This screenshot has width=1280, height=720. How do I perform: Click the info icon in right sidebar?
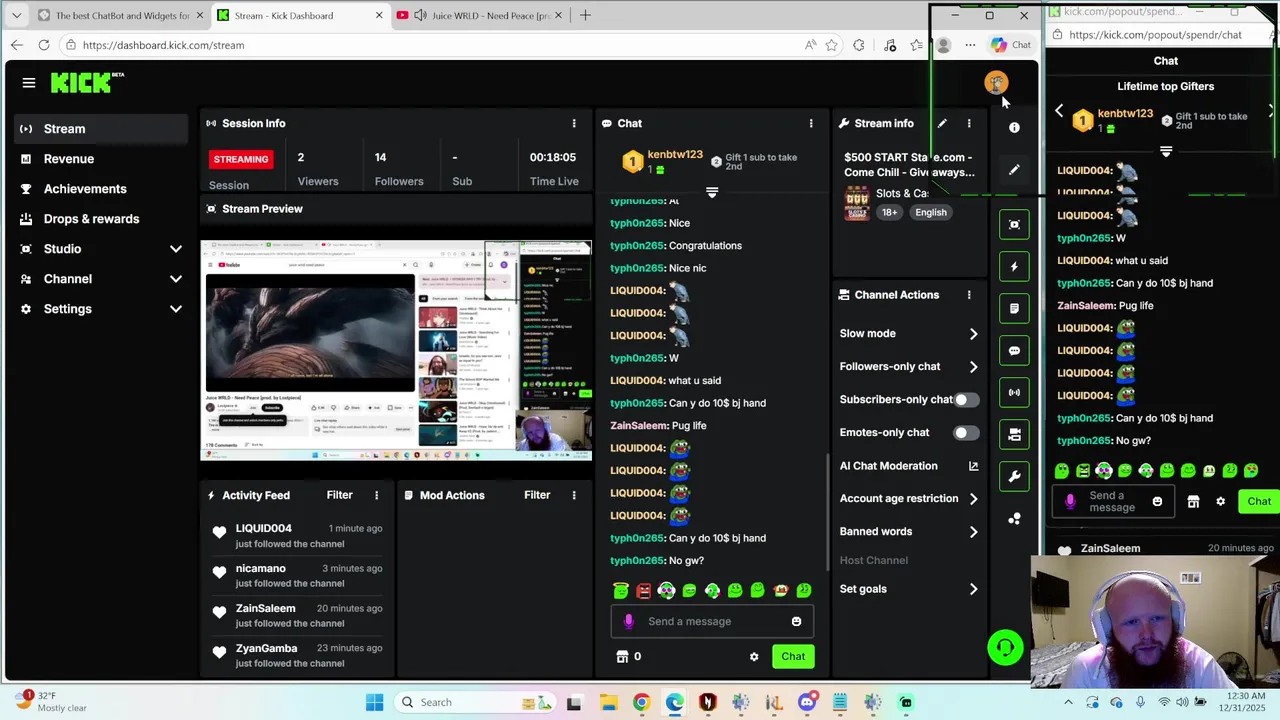pyautogui.click(x=1014, y=127)
